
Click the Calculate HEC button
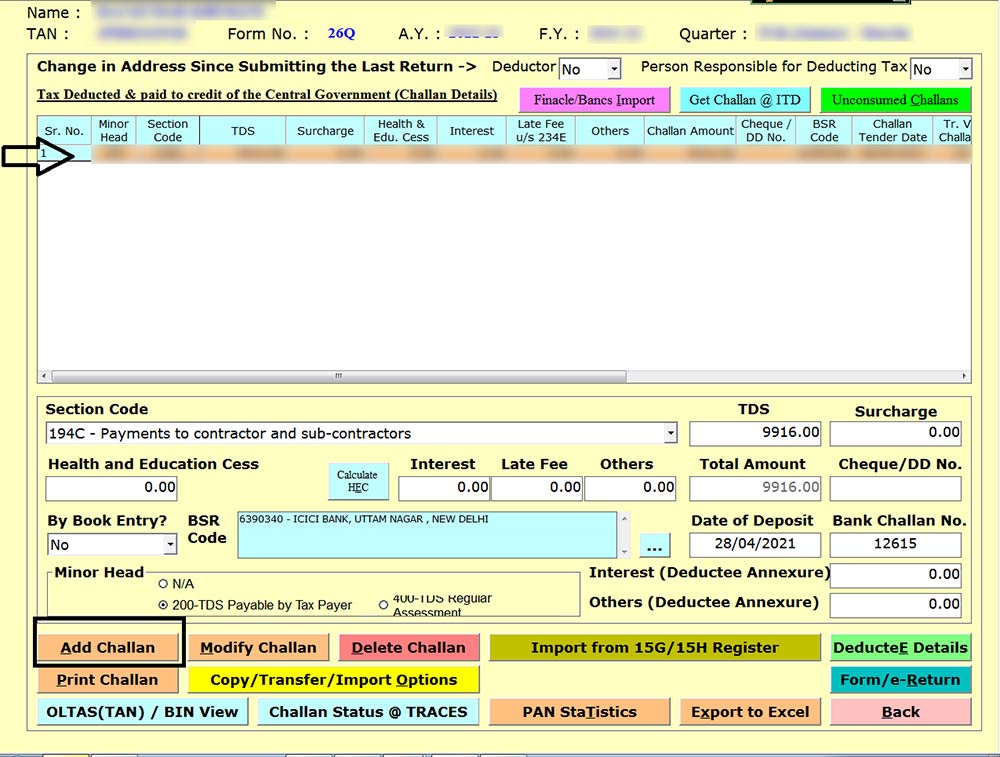(357, 481)
